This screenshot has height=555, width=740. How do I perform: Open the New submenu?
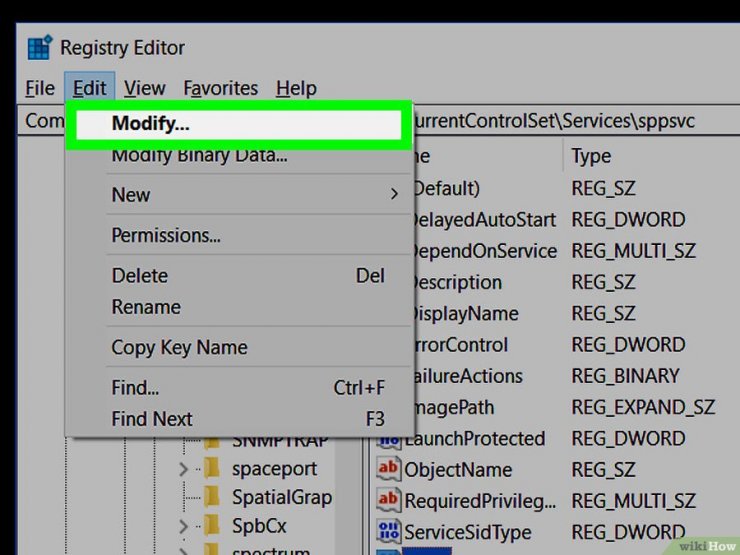click(x=255, y=194)
